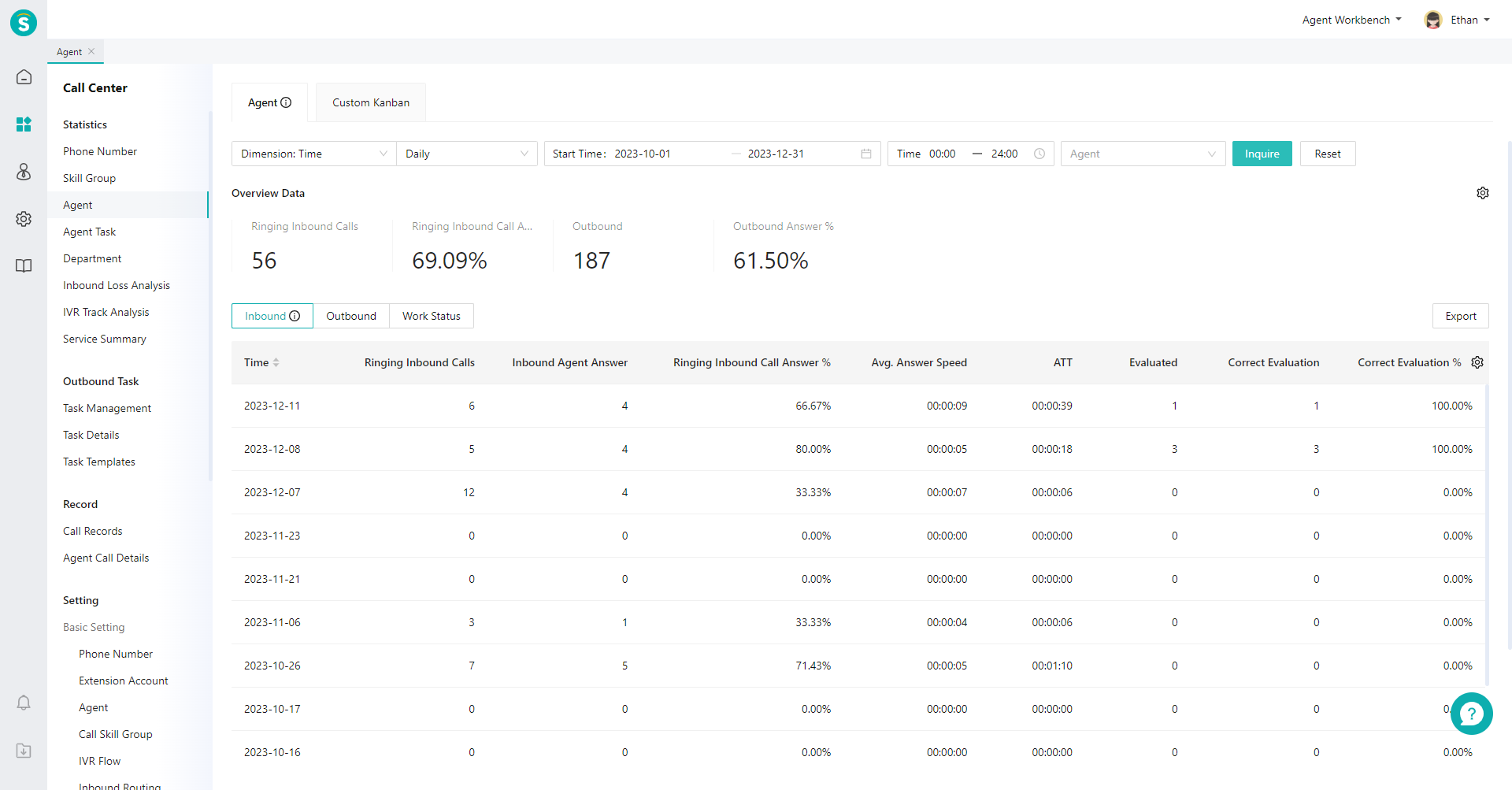Open Task Management
Image resolution: width=1512 pixels, height=790 pixels.
coord(107,408)
